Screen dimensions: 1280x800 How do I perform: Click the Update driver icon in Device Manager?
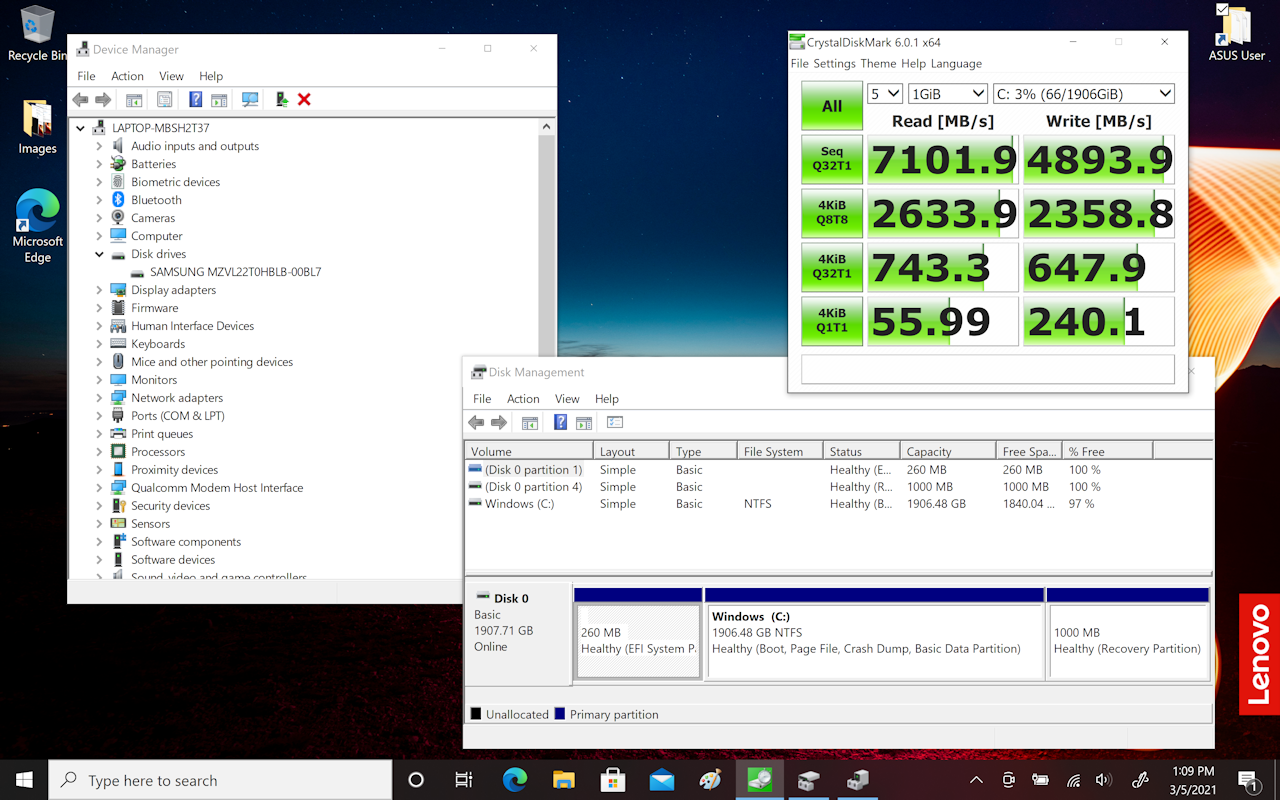tap(282, 100)
